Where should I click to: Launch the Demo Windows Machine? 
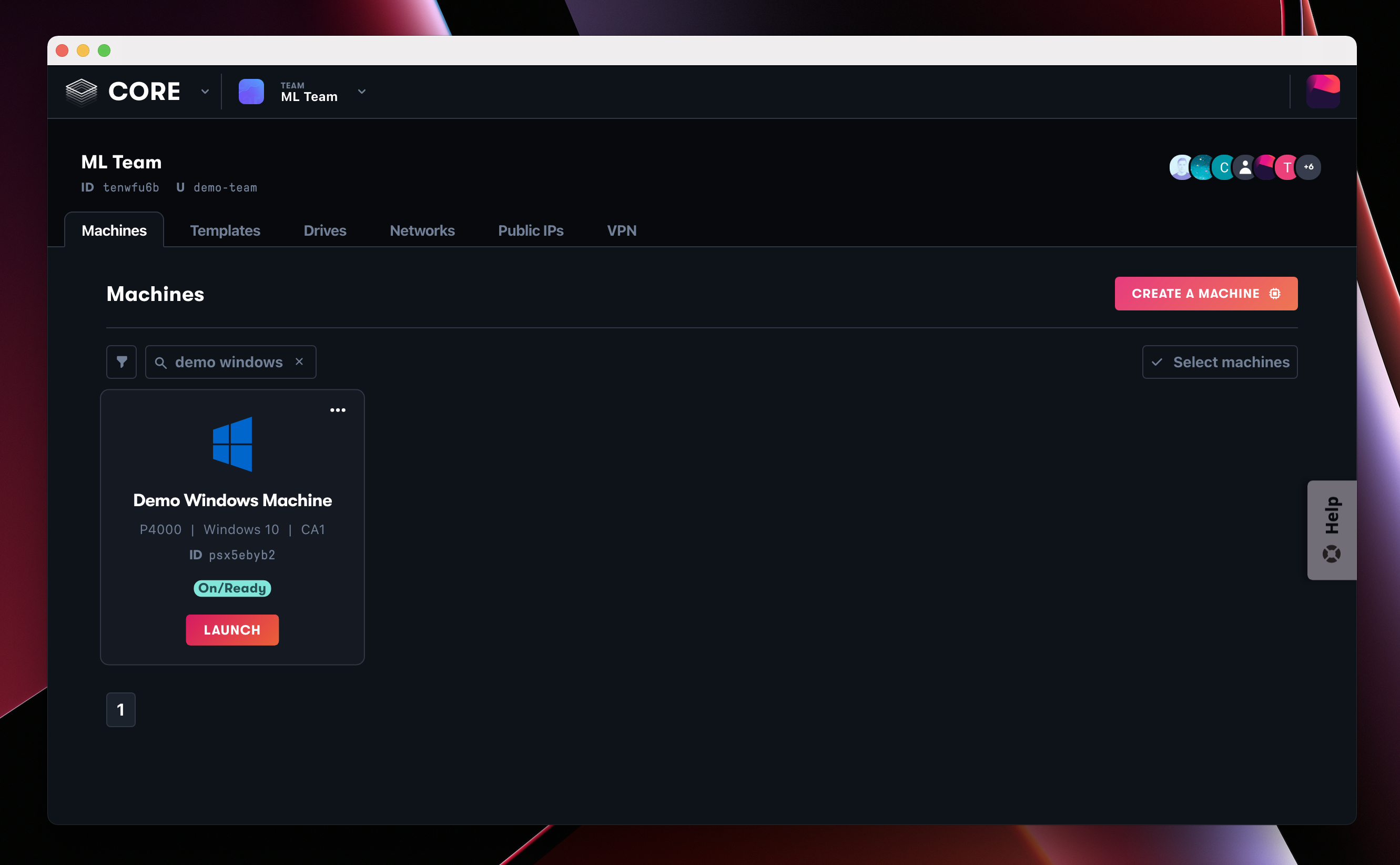[x=232, y=629]
